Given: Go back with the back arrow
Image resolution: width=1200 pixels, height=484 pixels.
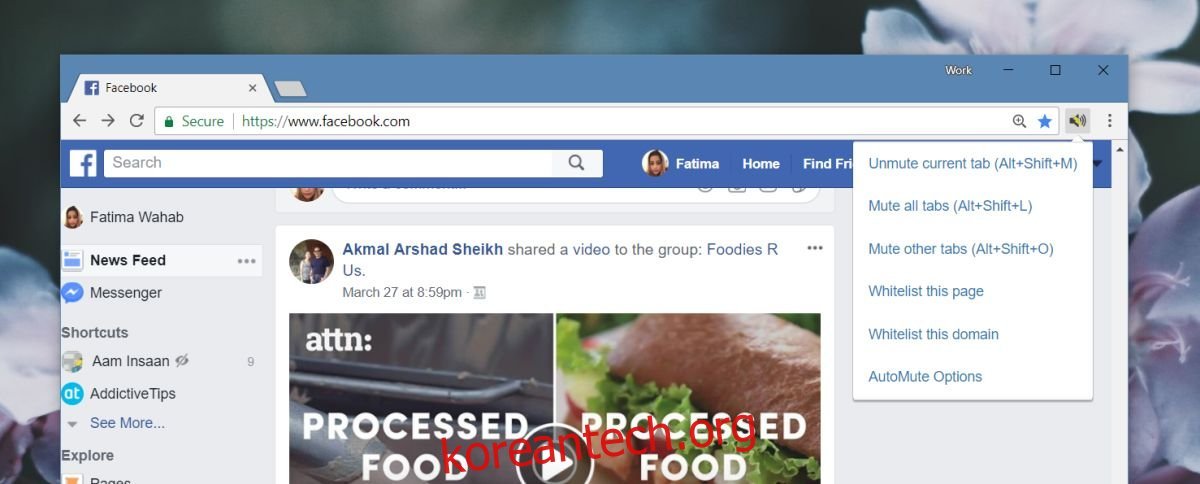Looking at the screenshot, I should (x=80, y=121).
